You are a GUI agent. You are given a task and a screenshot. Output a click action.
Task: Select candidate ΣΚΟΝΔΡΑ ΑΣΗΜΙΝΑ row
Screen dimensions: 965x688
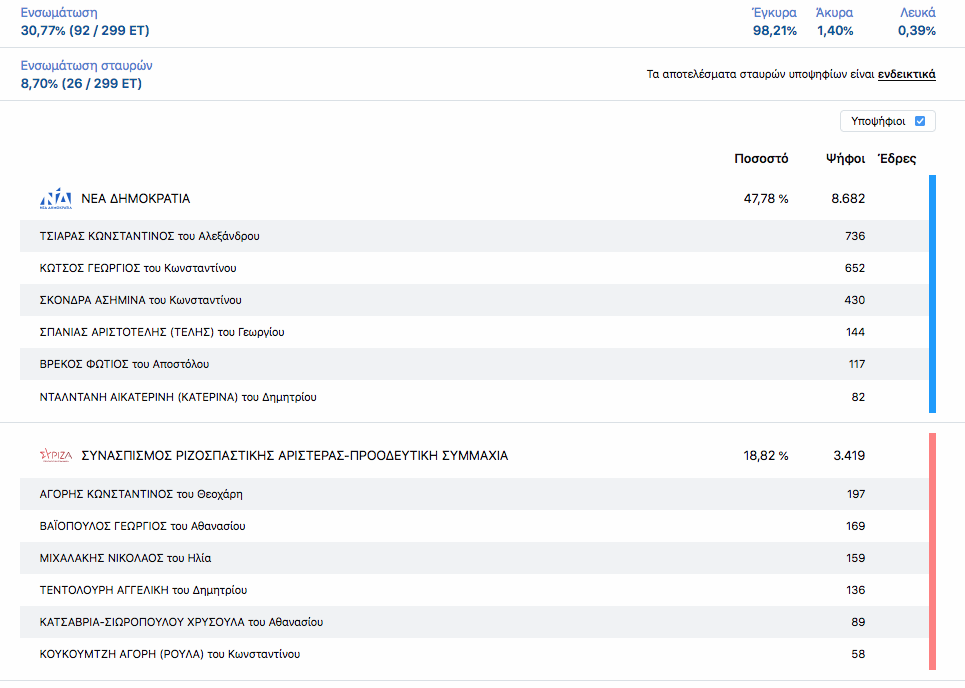[x=140, y=300]
